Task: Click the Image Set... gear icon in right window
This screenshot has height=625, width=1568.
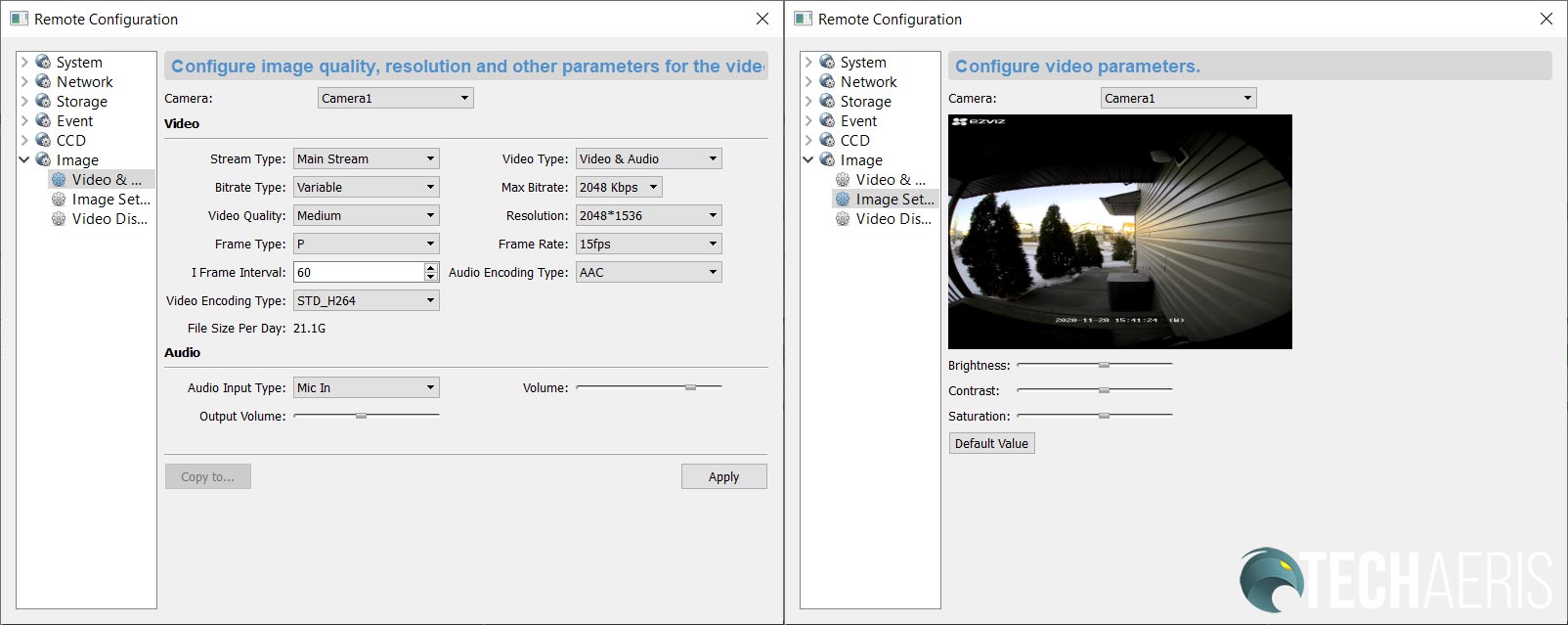Action: [x=843, y=199]
